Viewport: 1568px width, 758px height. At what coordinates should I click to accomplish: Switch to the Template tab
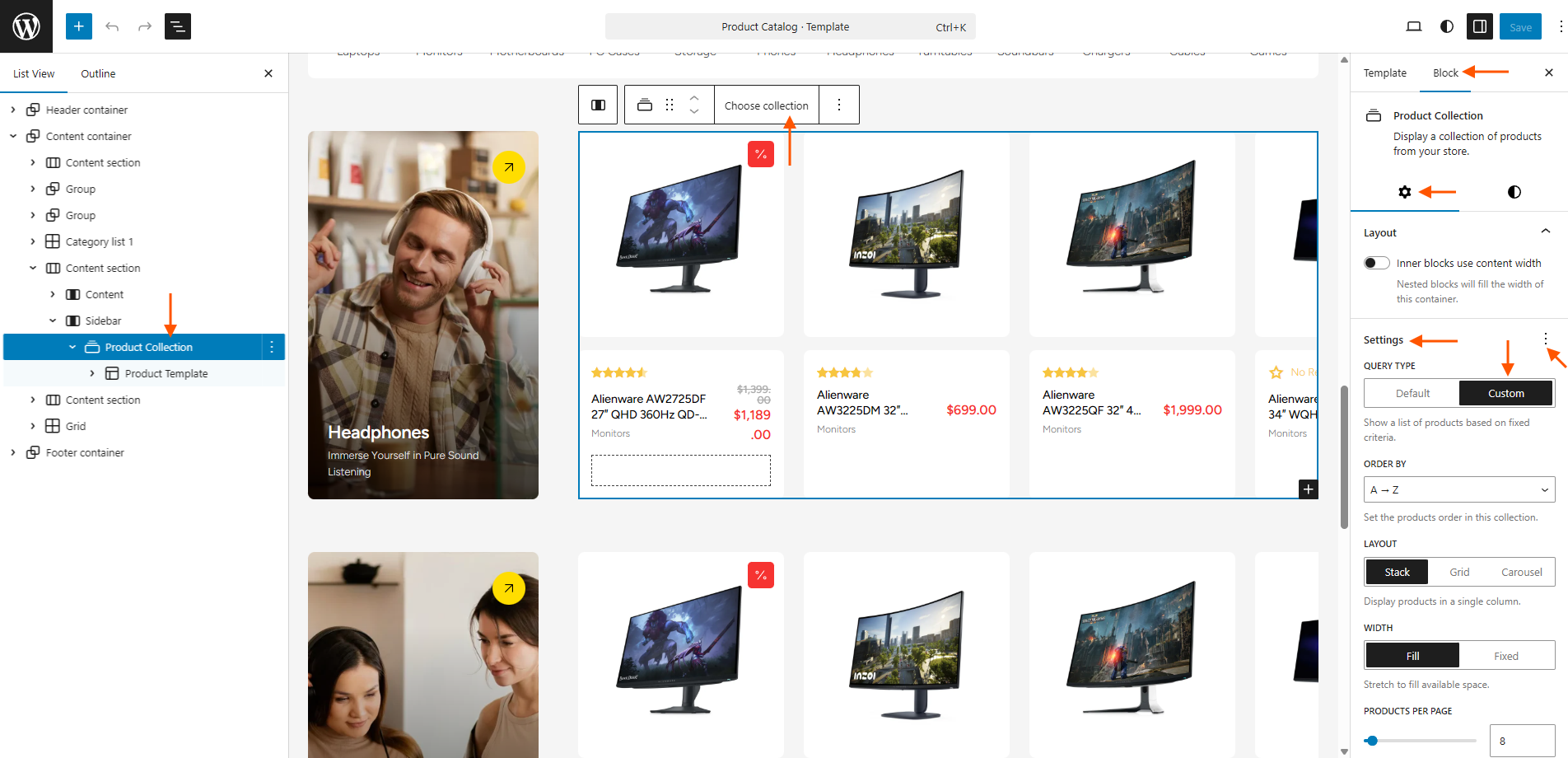[1385, 73]
